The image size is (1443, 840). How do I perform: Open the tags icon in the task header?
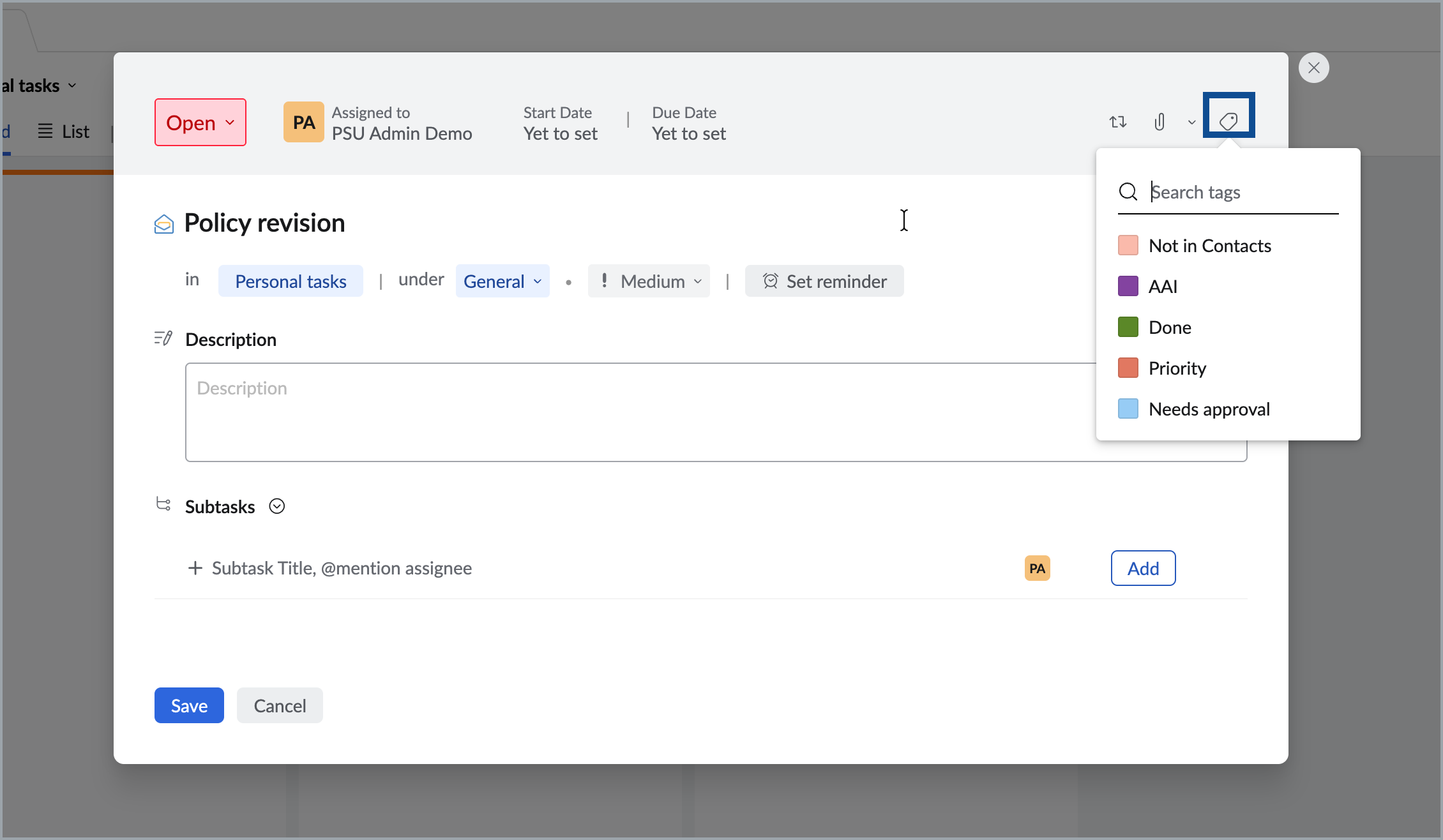pyautogui.click(x=1228, y=121)
